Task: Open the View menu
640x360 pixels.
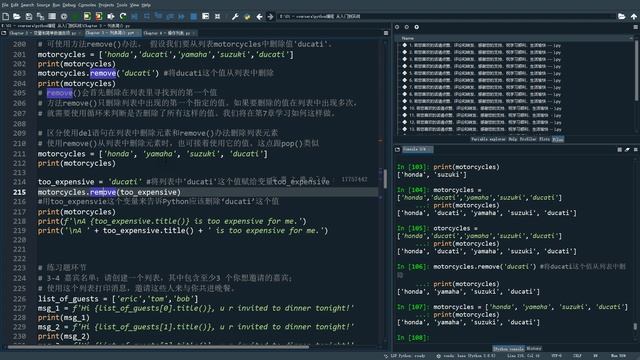Action: (135, 5)
